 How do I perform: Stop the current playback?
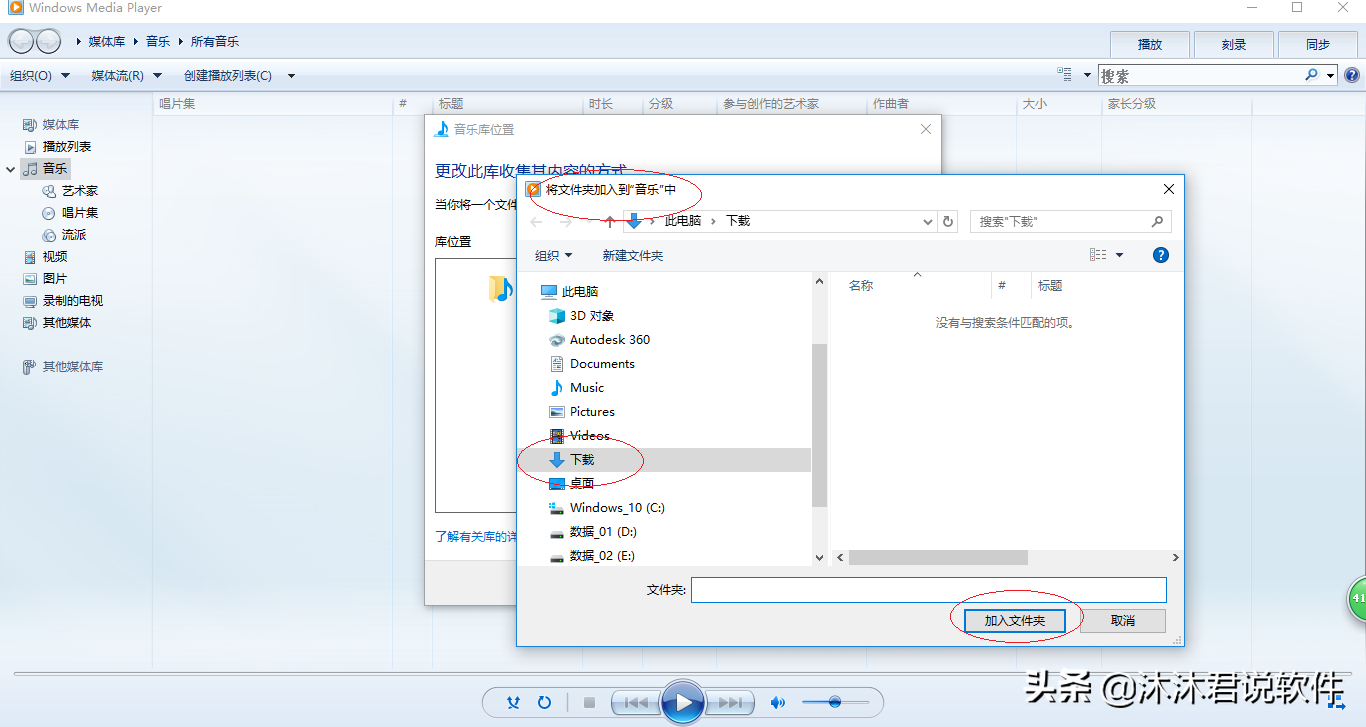[x=589, y=702]
